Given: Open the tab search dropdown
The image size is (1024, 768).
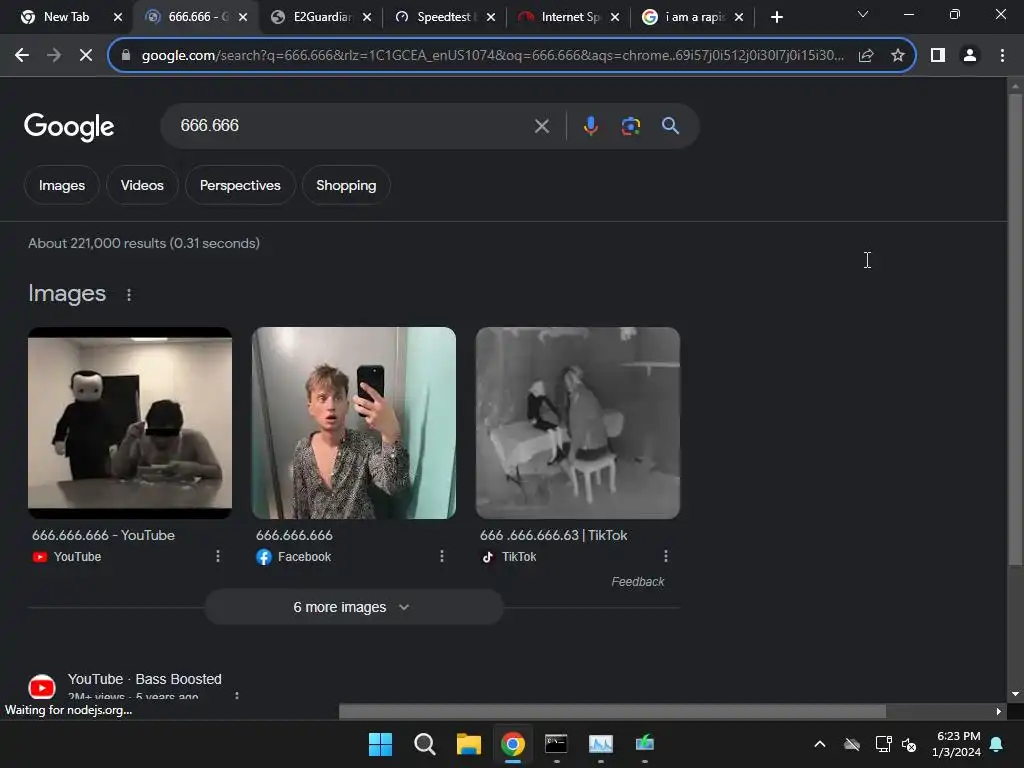Looking at the screenshot, I should point(863,14).
